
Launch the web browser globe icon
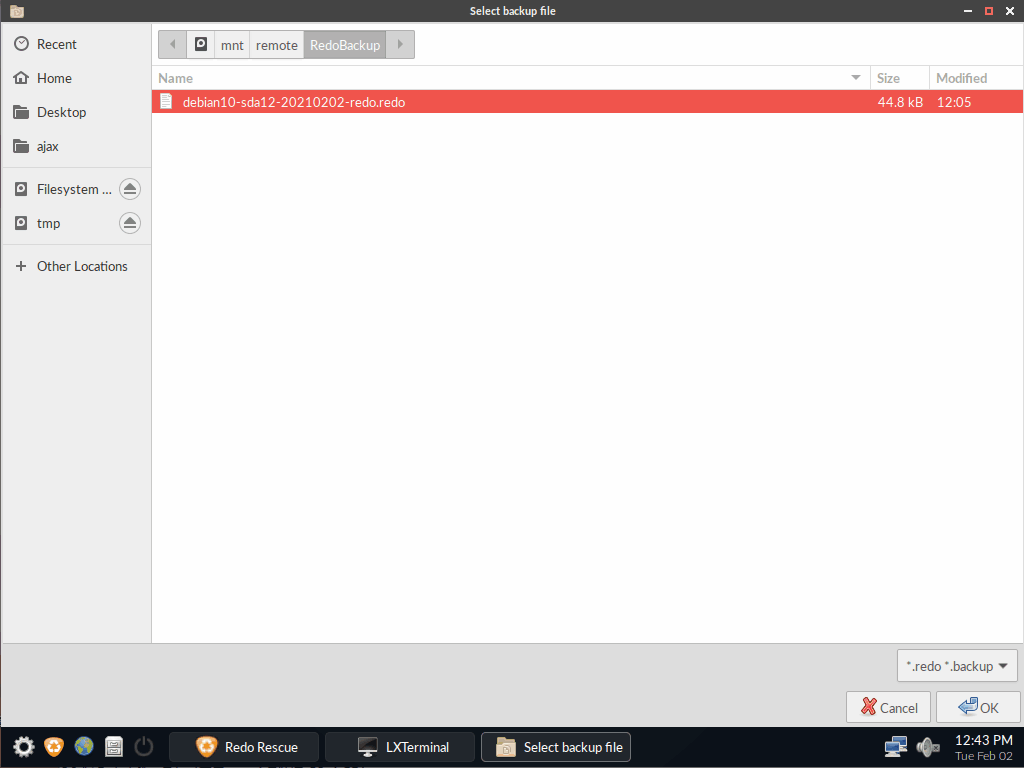(x=84, y=746)
